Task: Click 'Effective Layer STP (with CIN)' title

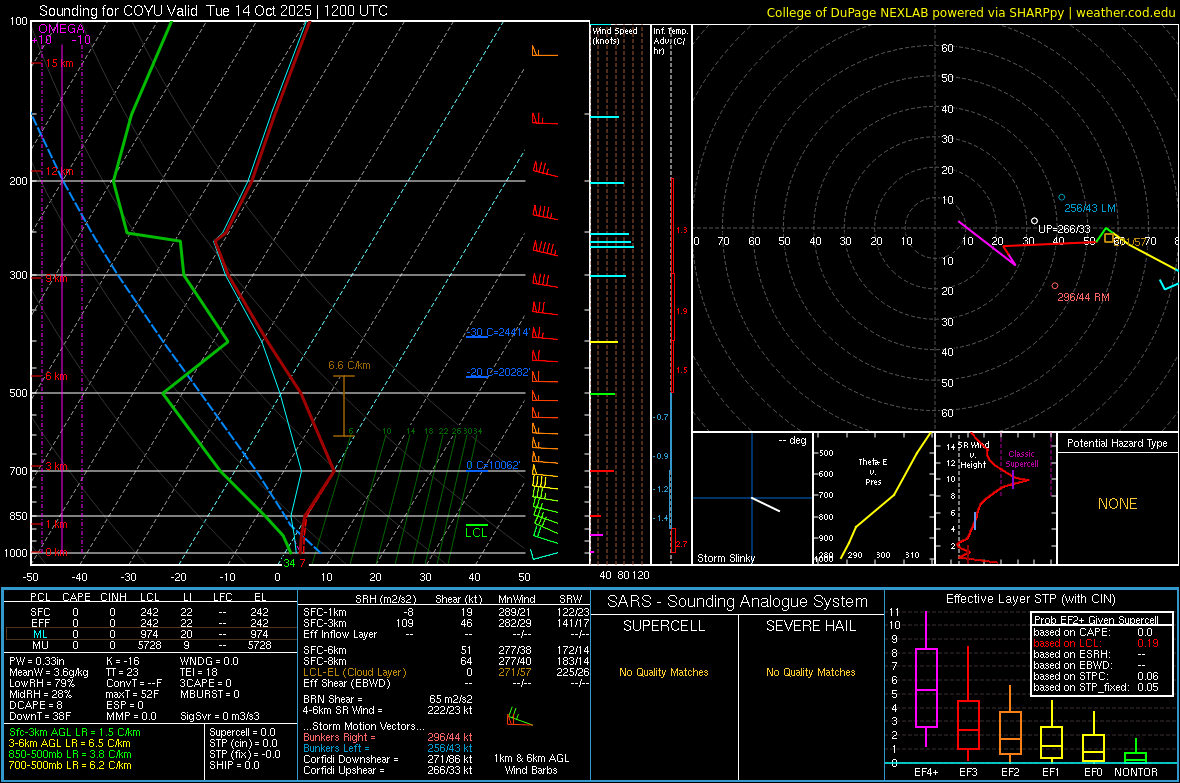Action: 1030,599
